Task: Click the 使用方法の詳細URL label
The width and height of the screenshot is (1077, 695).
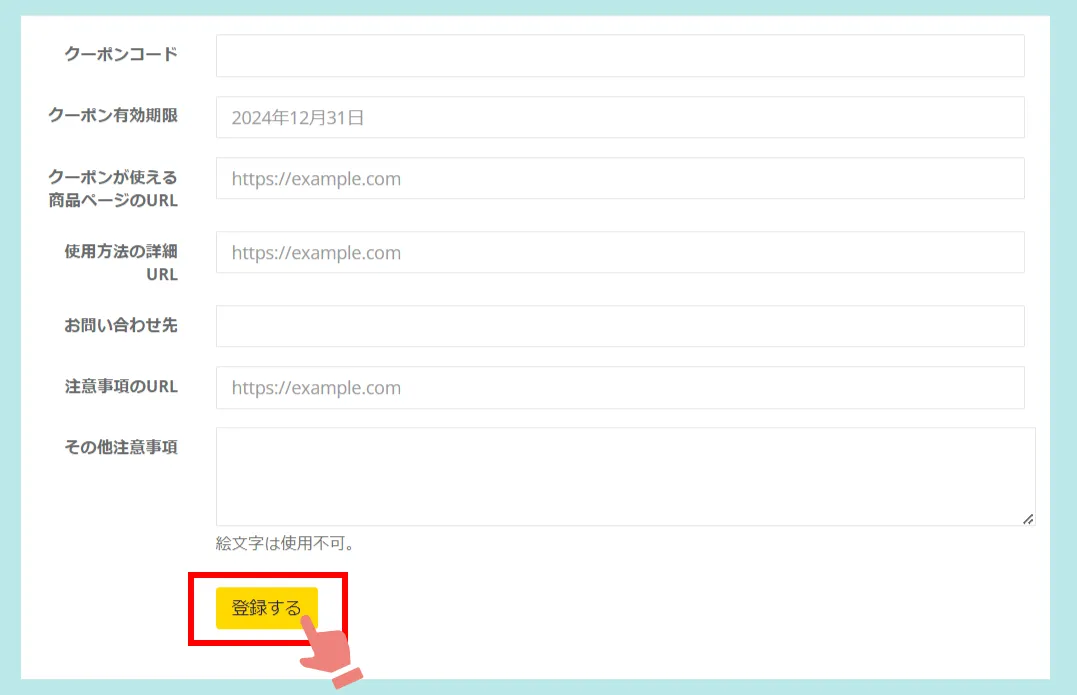Action: pos(121,262)
